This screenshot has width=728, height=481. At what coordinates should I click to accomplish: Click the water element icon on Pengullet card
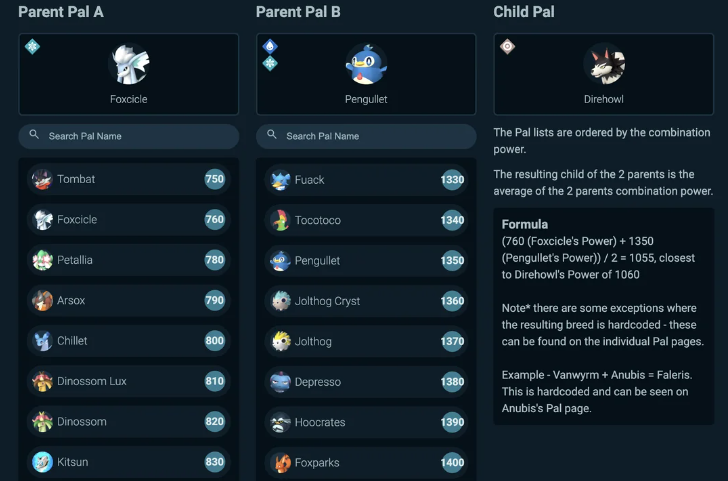270,46
